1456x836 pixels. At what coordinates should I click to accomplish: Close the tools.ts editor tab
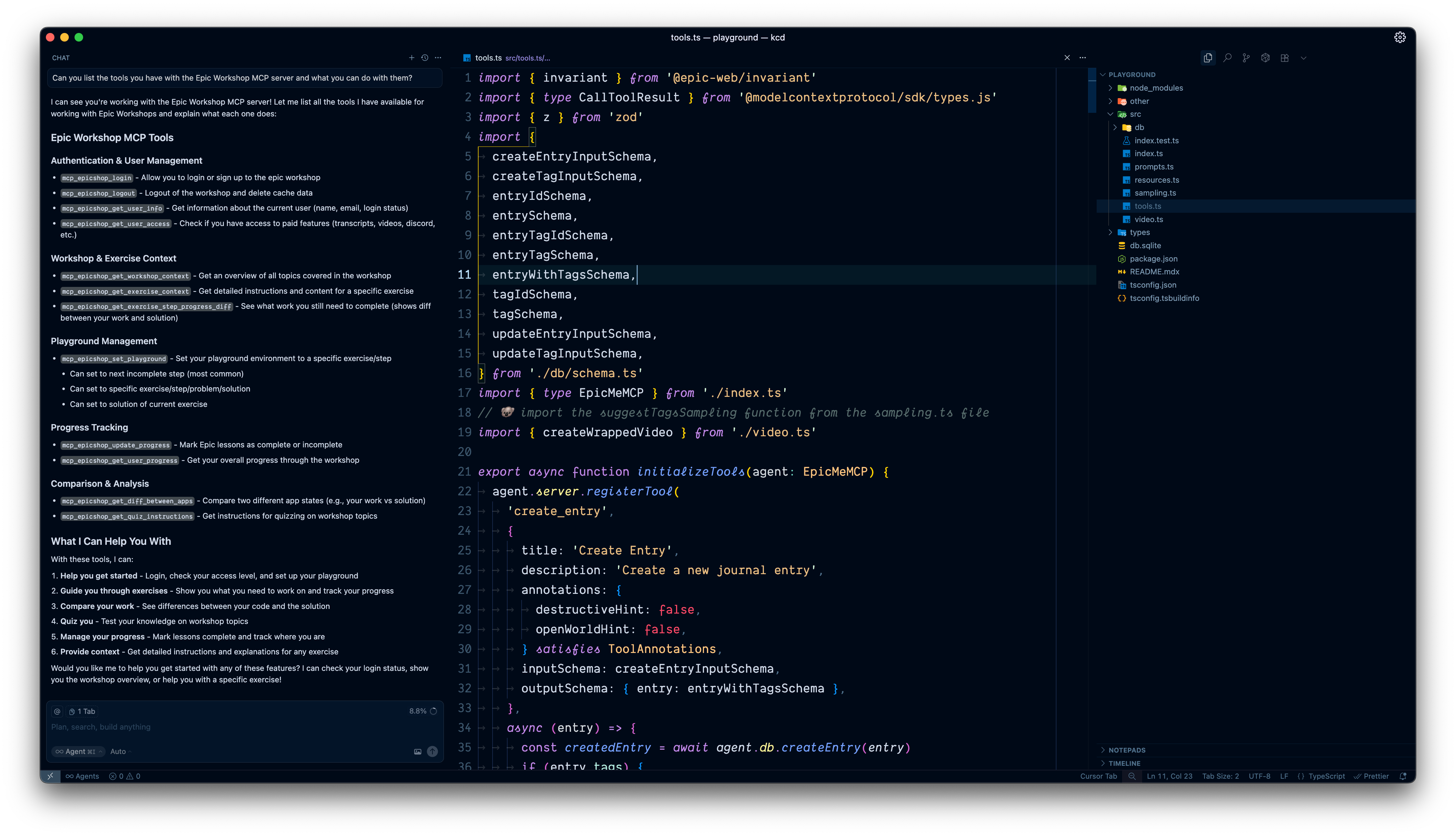[1067, 58]
